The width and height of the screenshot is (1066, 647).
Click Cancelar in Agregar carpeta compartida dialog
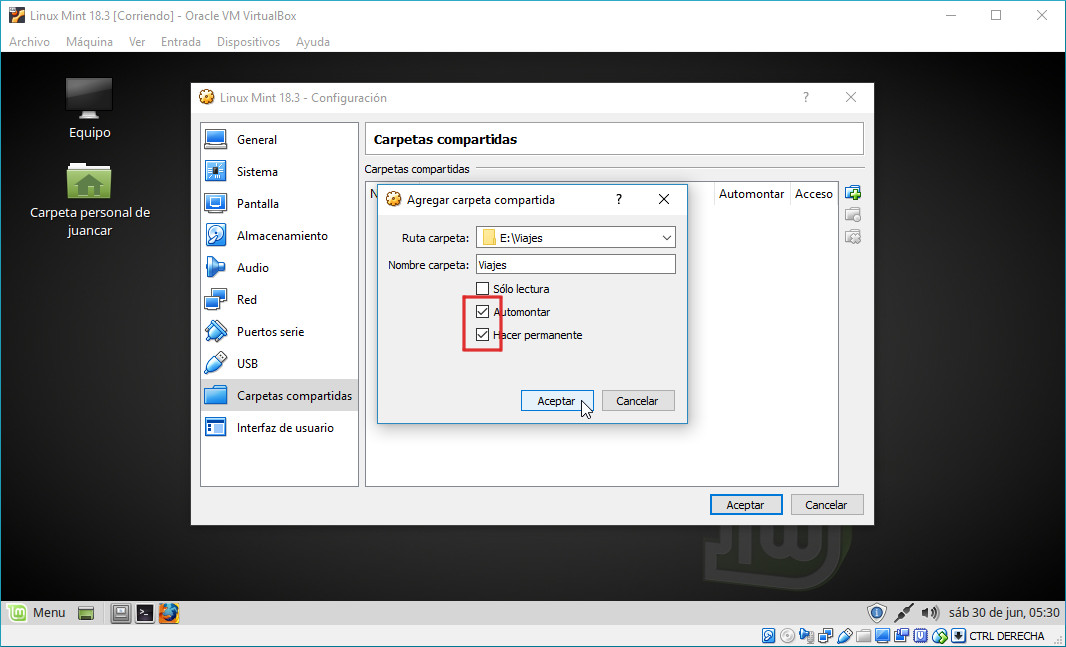(x=637, y=401)
